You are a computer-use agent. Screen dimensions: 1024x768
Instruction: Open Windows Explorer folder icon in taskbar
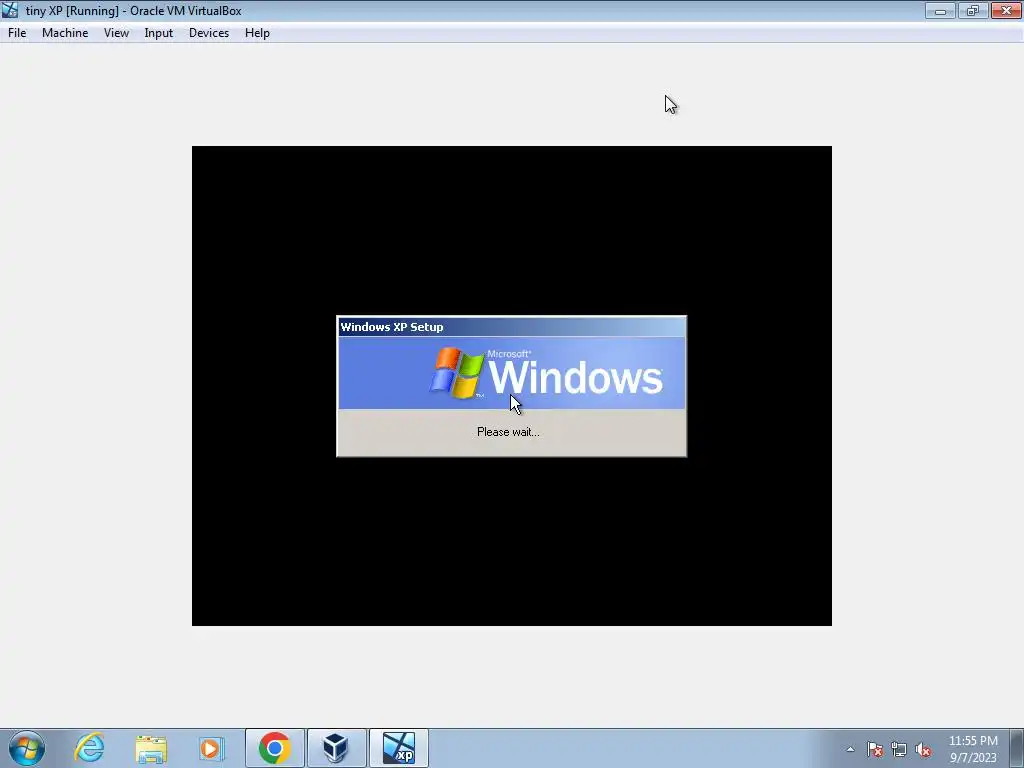coord(151,748)
